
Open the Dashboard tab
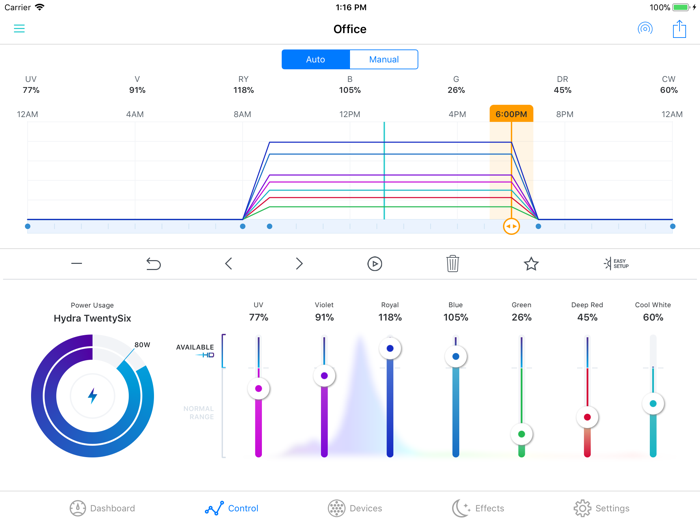pyautogui.click(x=103, y=508)
